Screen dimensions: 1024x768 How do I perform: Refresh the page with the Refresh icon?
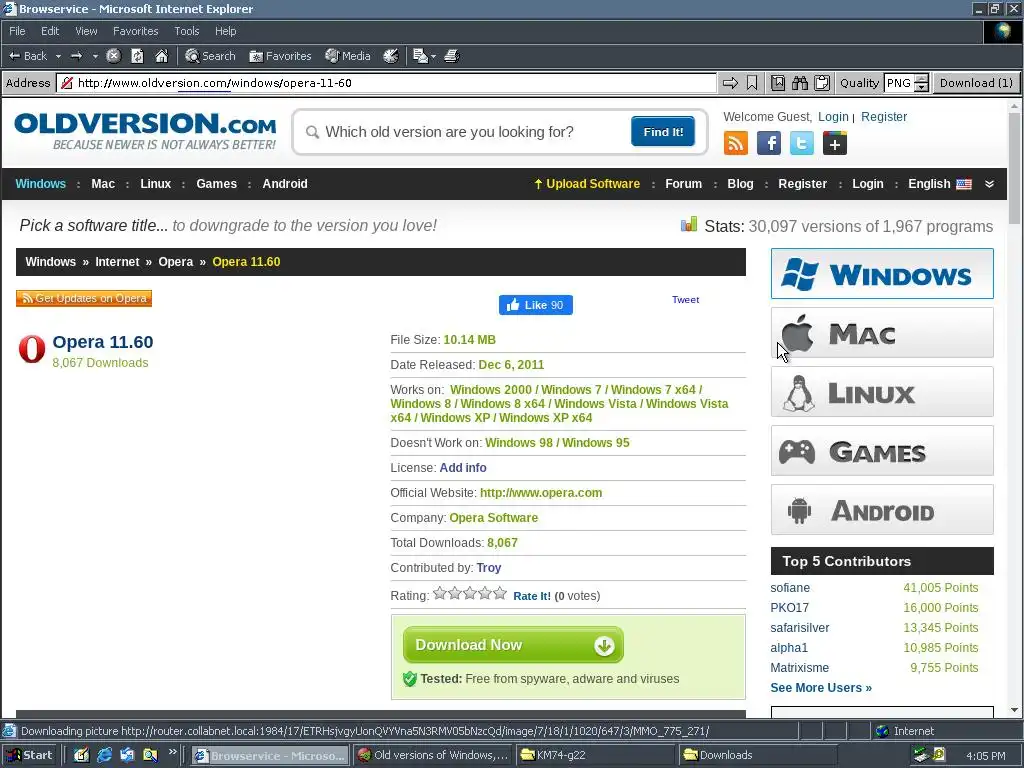point(137,56)
